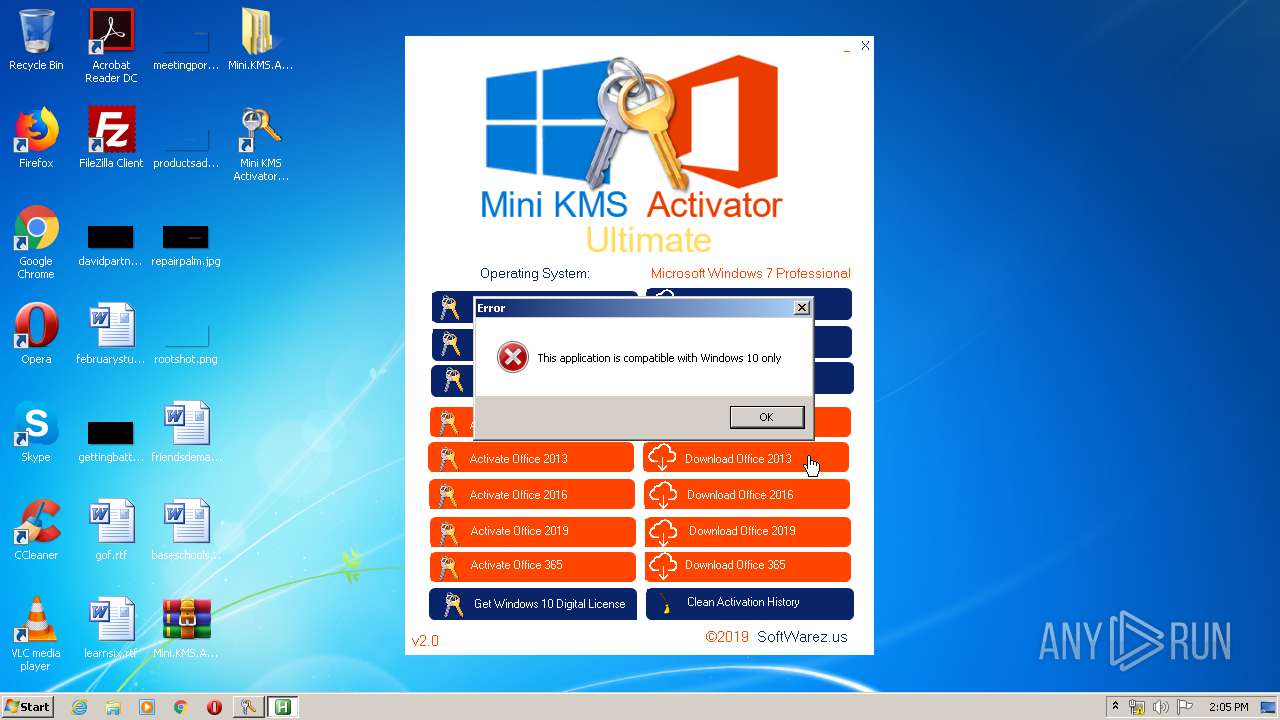
Task: Select the FileZilla Client desktop icon
Action: click(111, 138)
